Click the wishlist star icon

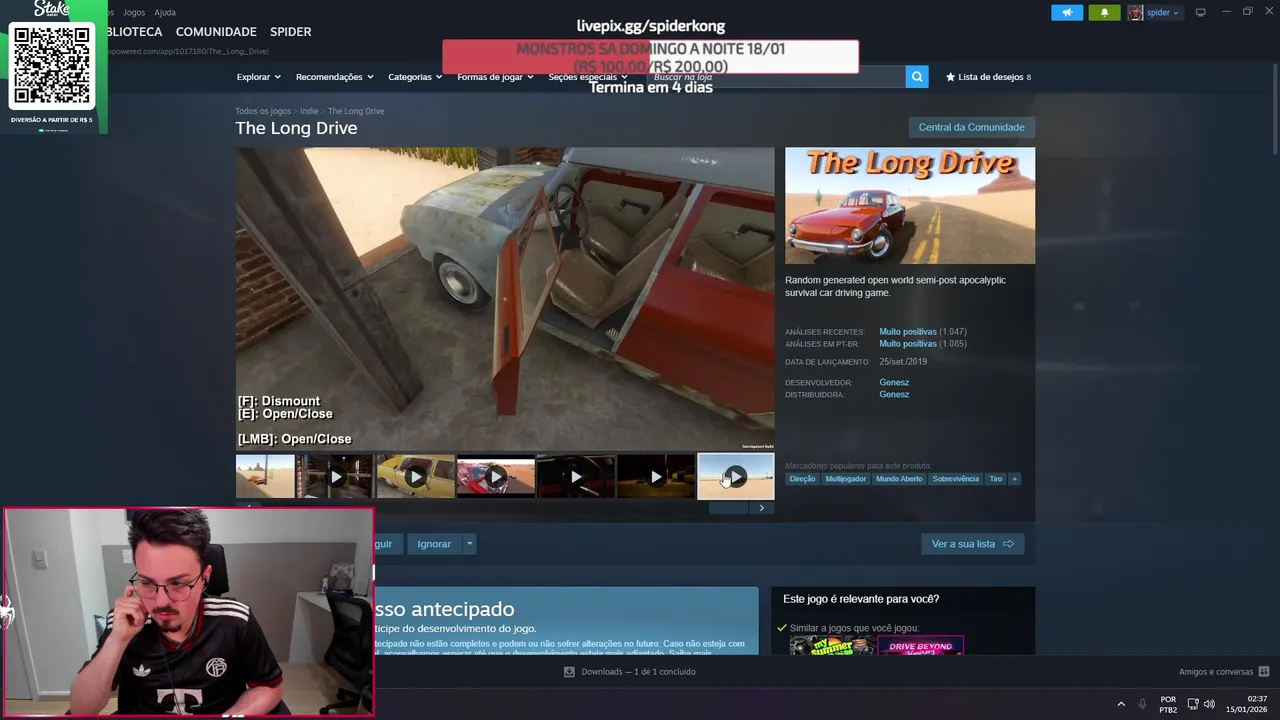[950, 77]
